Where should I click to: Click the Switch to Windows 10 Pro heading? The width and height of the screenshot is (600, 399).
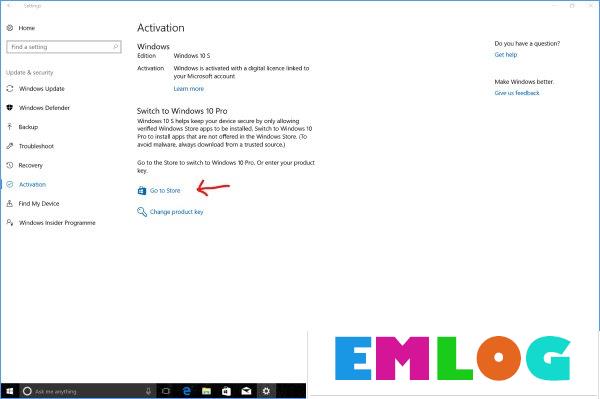(x=182, y=111)
